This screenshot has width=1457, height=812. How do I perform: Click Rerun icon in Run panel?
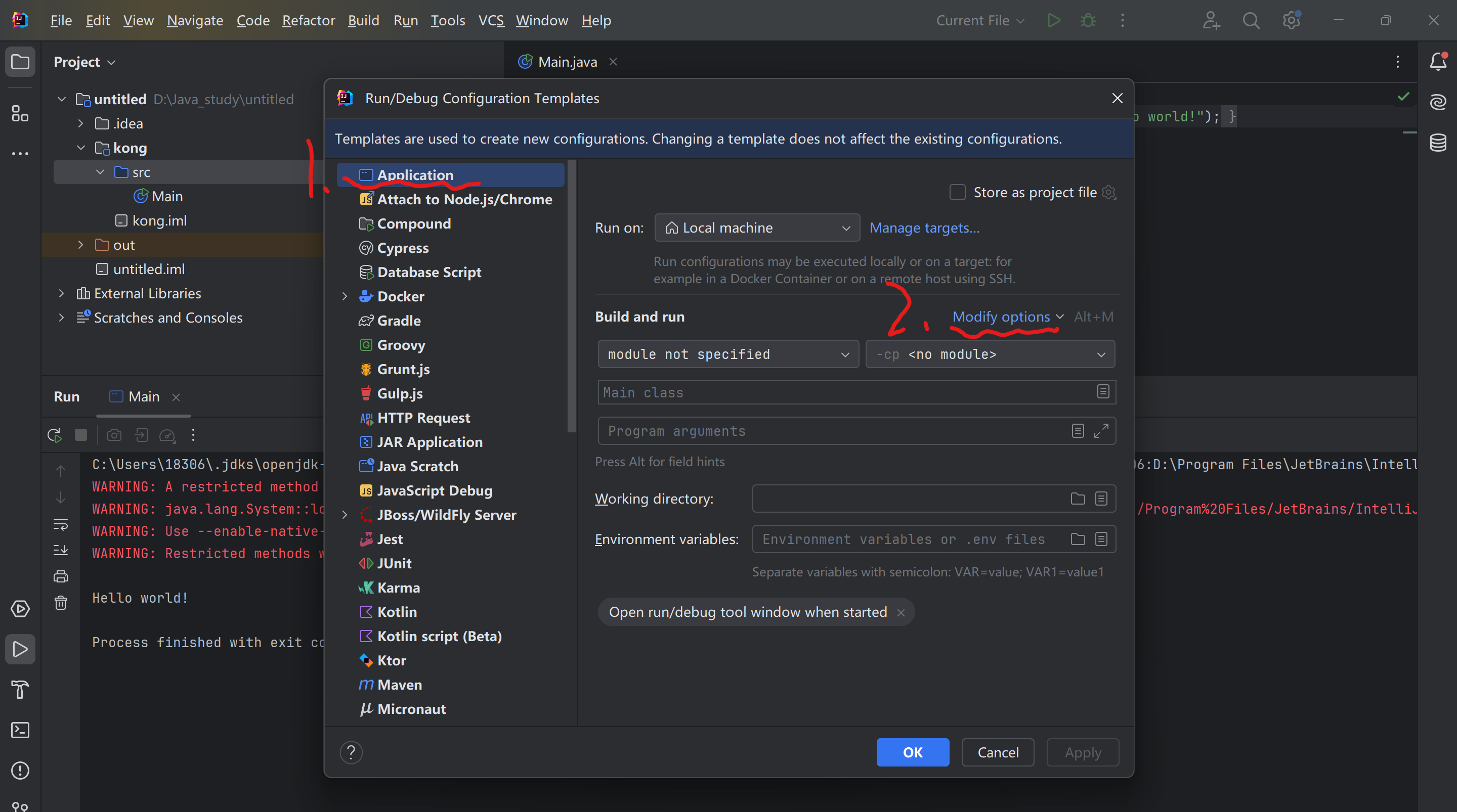click(x=54, y=435)
